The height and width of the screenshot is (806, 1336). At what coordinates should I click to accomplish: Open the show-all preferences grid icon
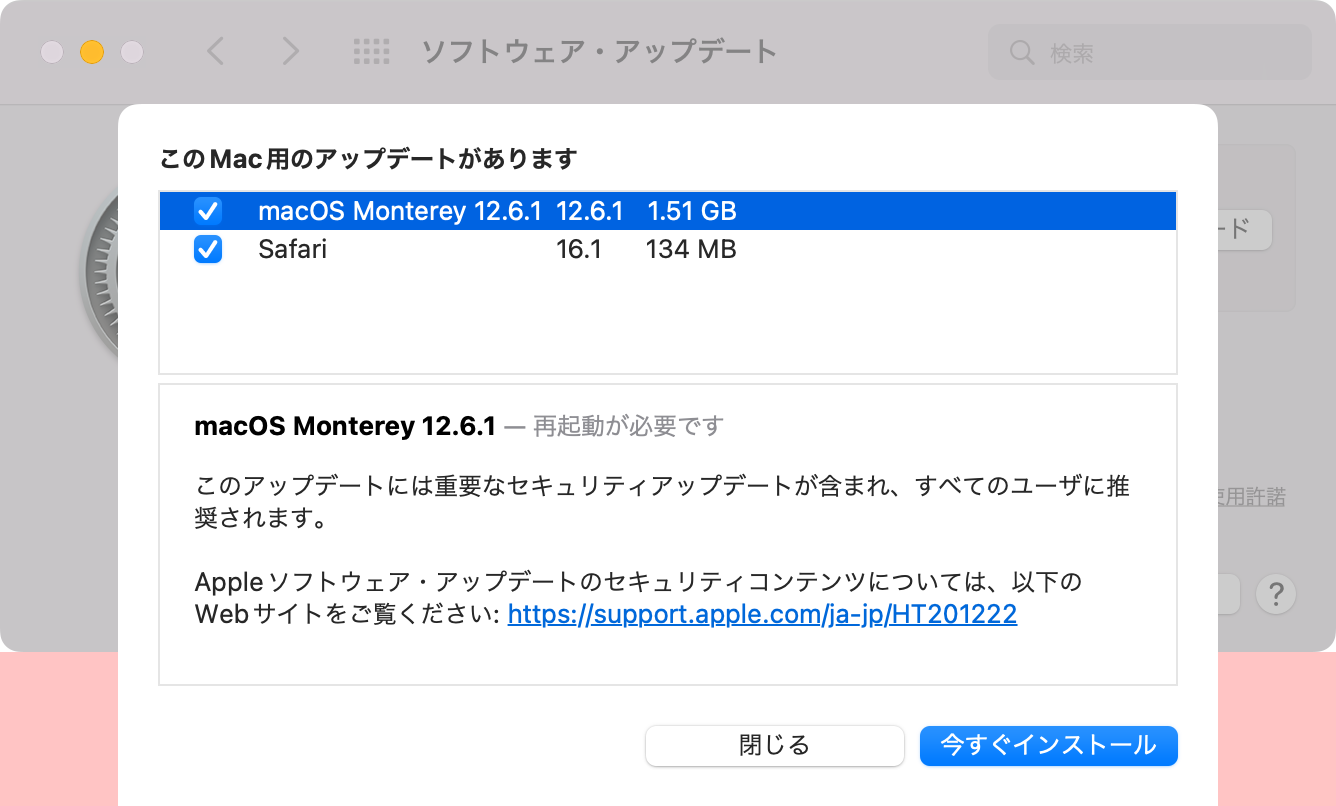pos(372,52)
